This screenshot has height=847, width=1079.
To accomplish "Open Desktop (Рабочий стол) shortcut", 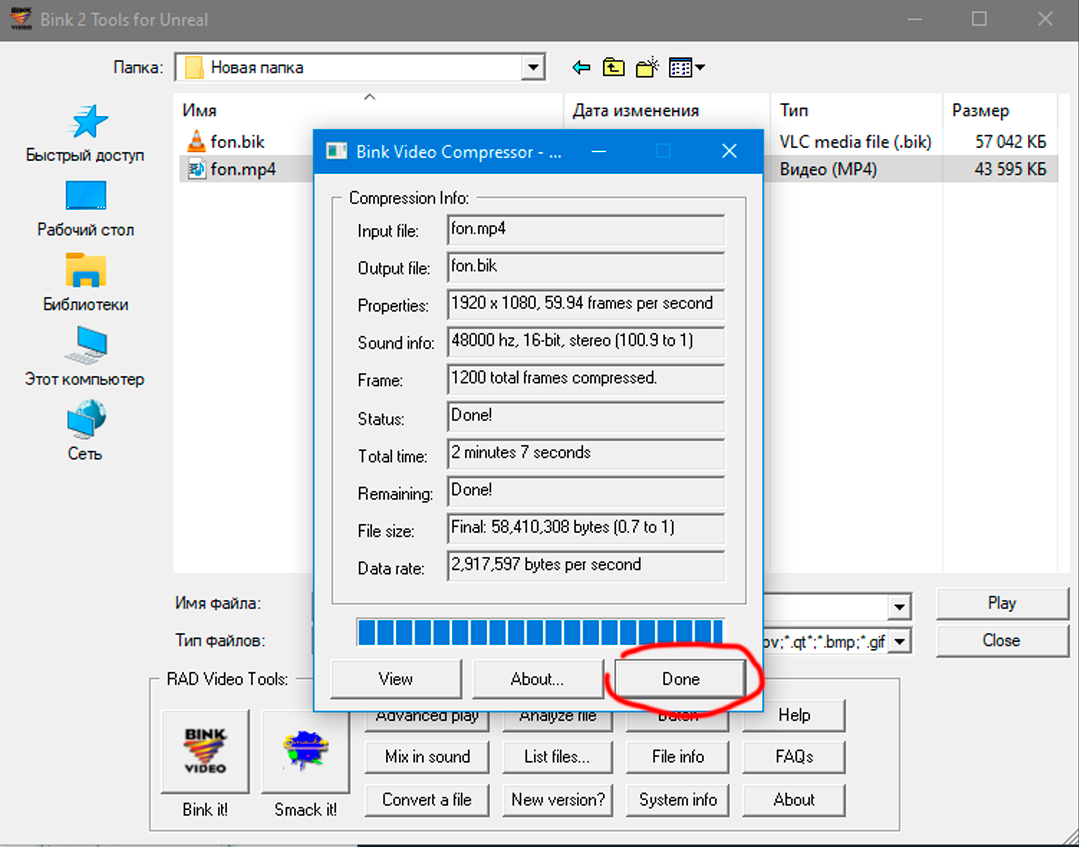I will (x=85, y=209).
